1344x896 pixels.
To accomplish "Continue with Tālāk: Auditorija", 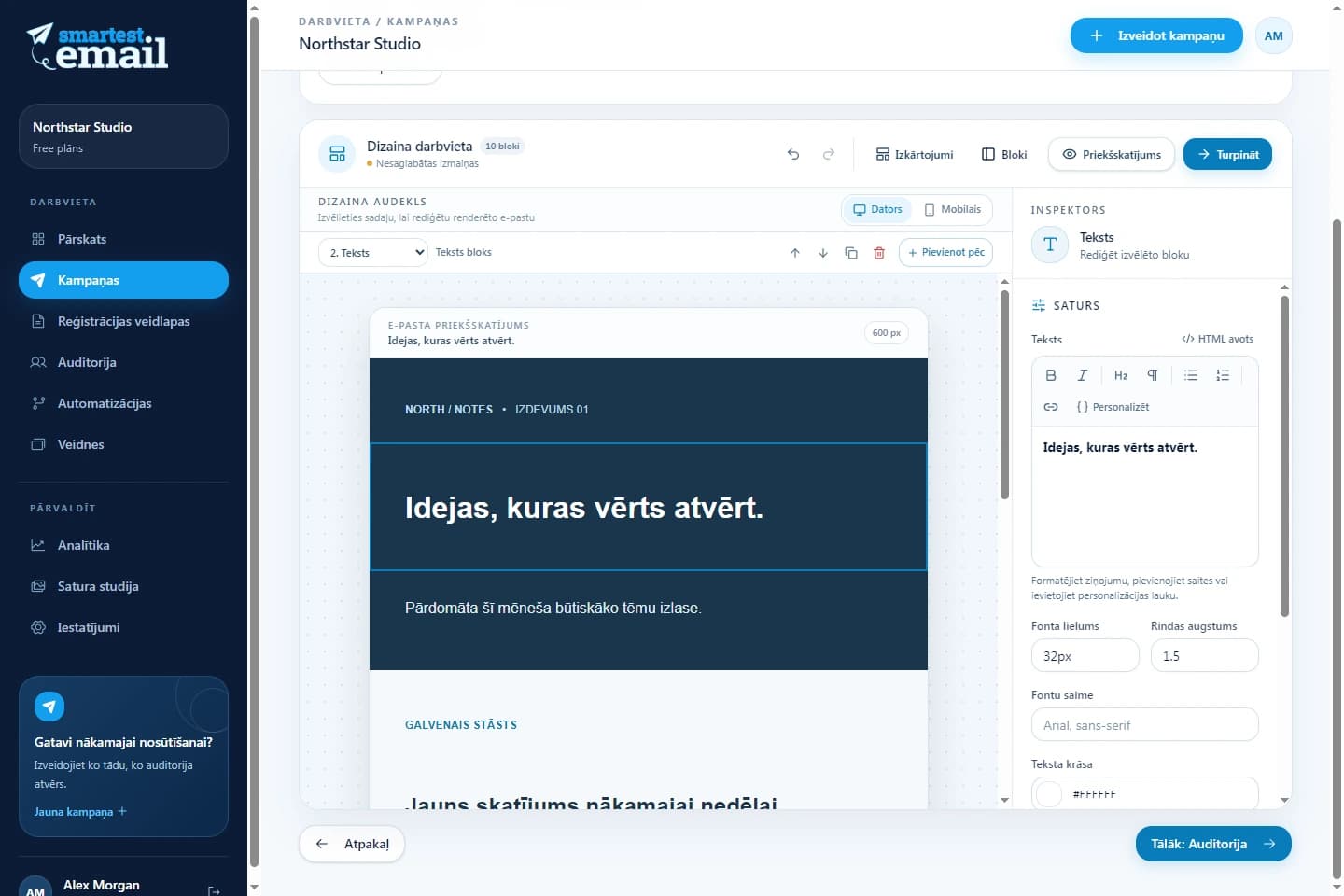I will coord(1213,844).
